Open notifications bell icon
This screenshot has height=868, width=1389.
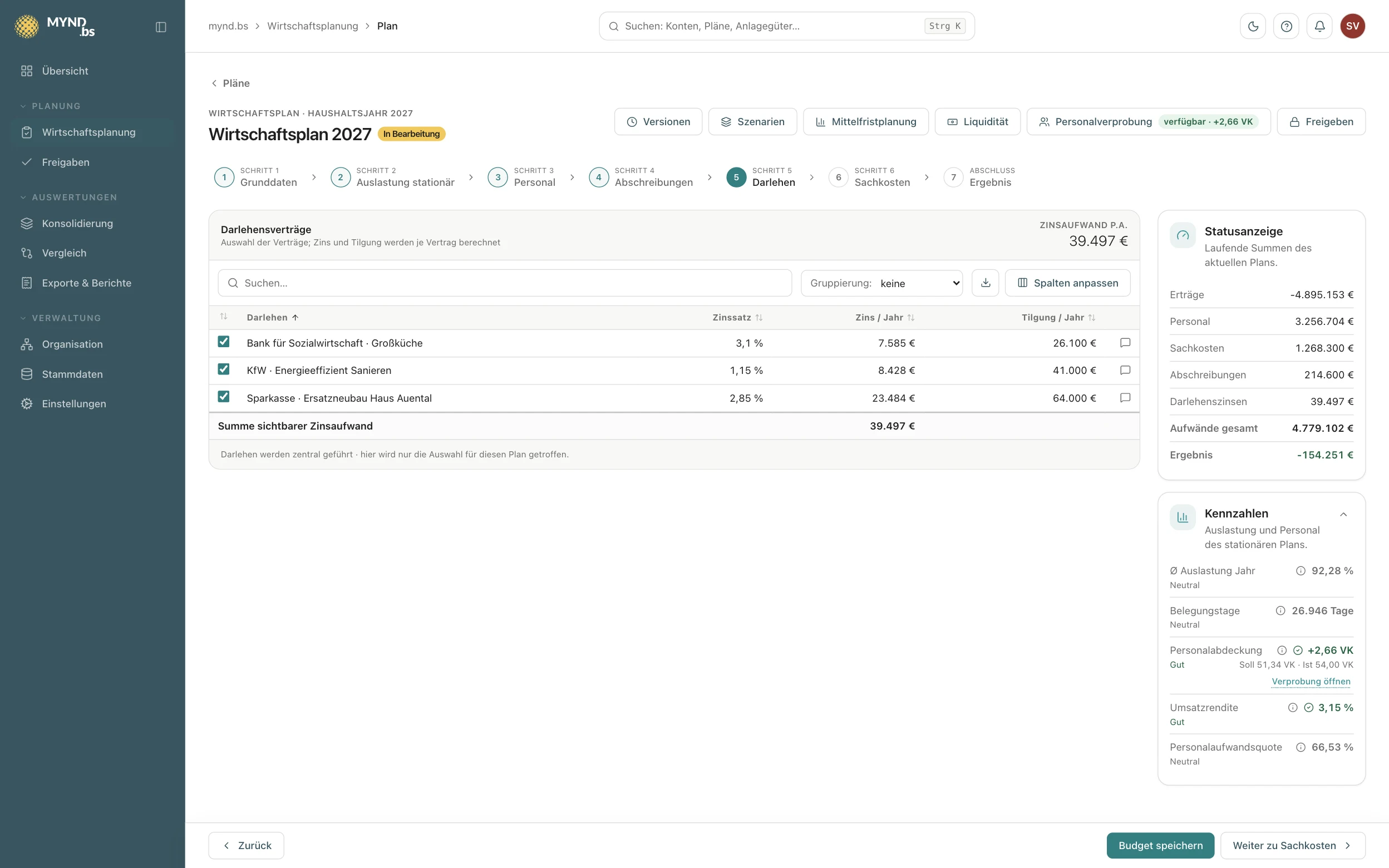pos(1319,26)
